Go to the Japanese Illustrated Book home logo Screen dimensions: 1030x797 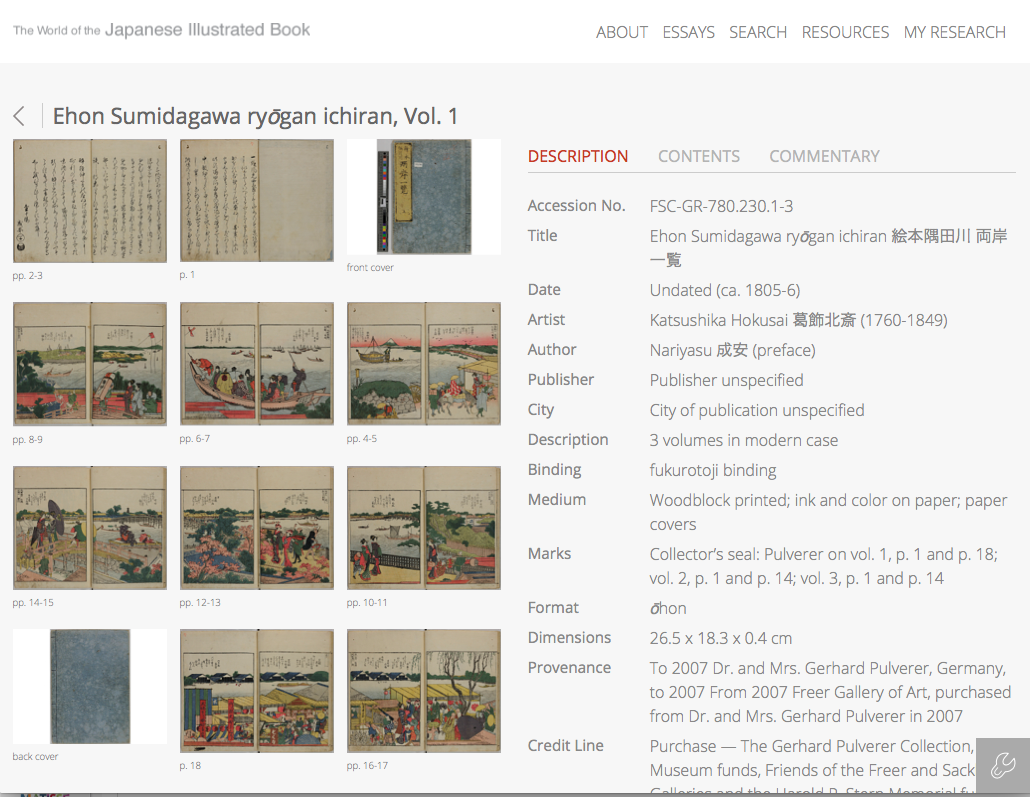click(x=162, y=30)
